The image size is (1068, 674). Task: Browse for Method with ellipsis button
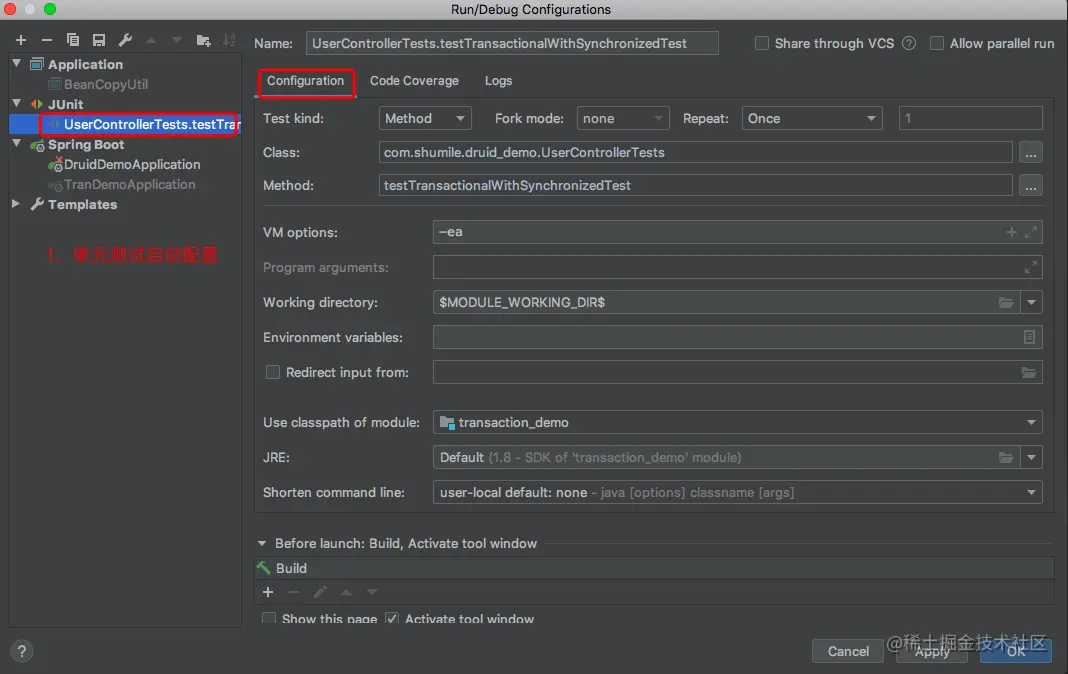[x=1031, y=185]
